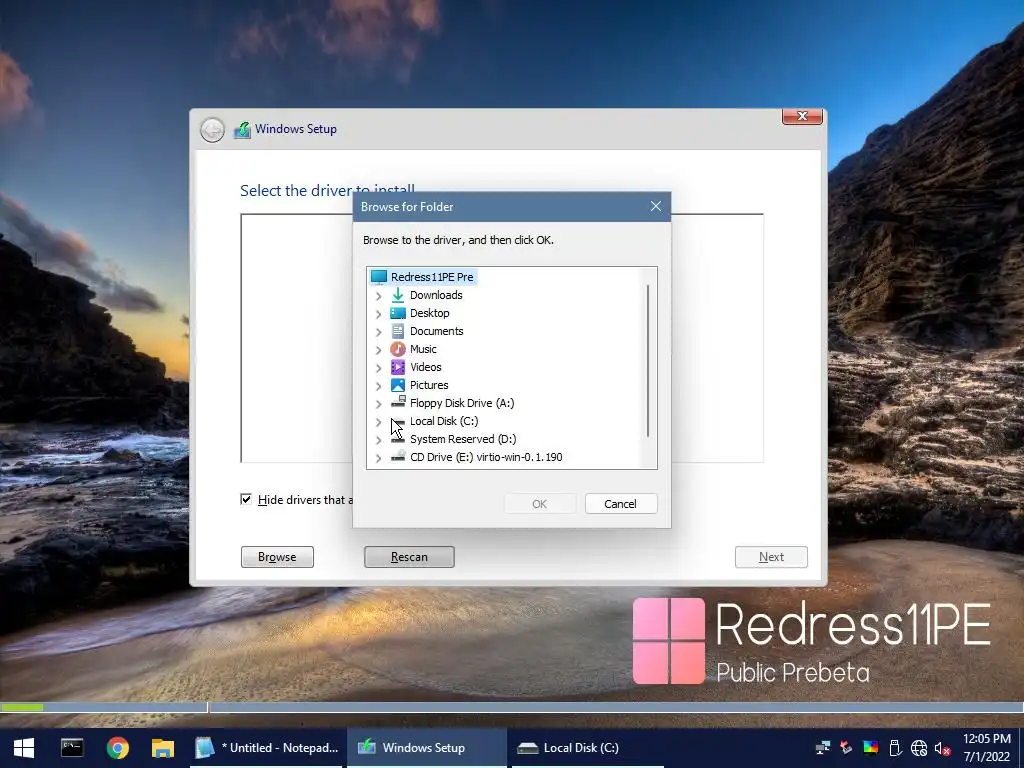Click the muted speaker tray icon
This screenshot has height=768, width=1024.
coord(942,748)
